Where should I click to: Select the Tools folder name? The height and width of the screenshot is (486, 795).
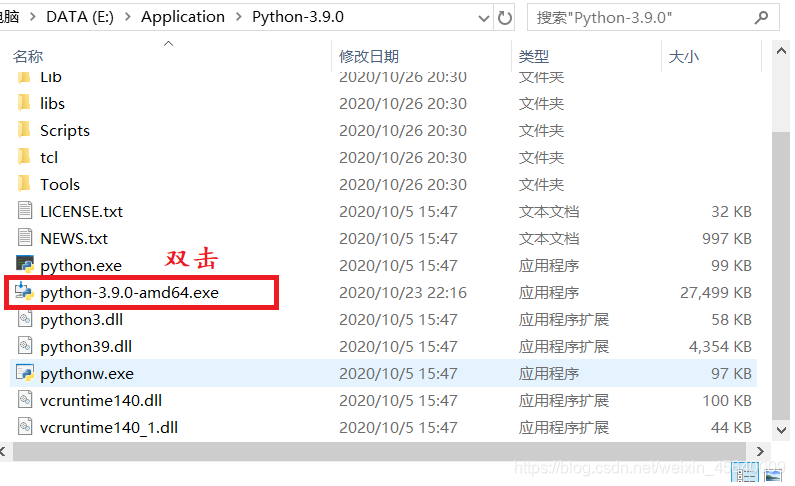(x=60, y=184)
